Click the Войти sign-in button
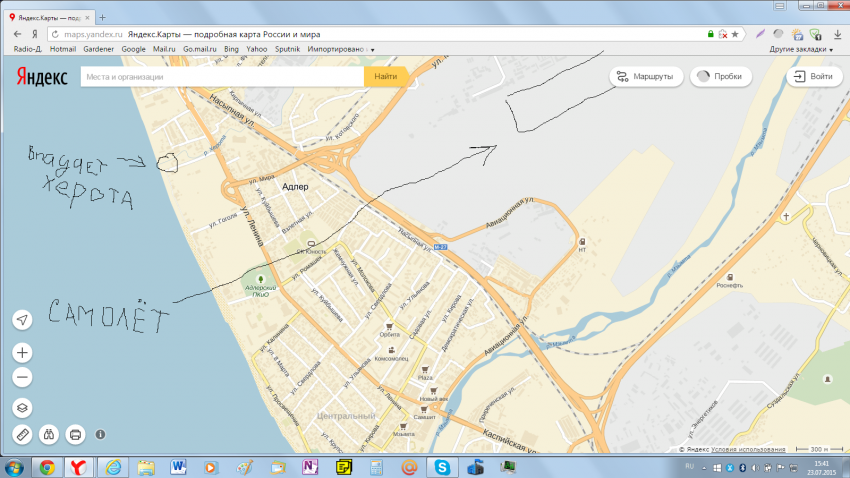 (x=813, y=76)
